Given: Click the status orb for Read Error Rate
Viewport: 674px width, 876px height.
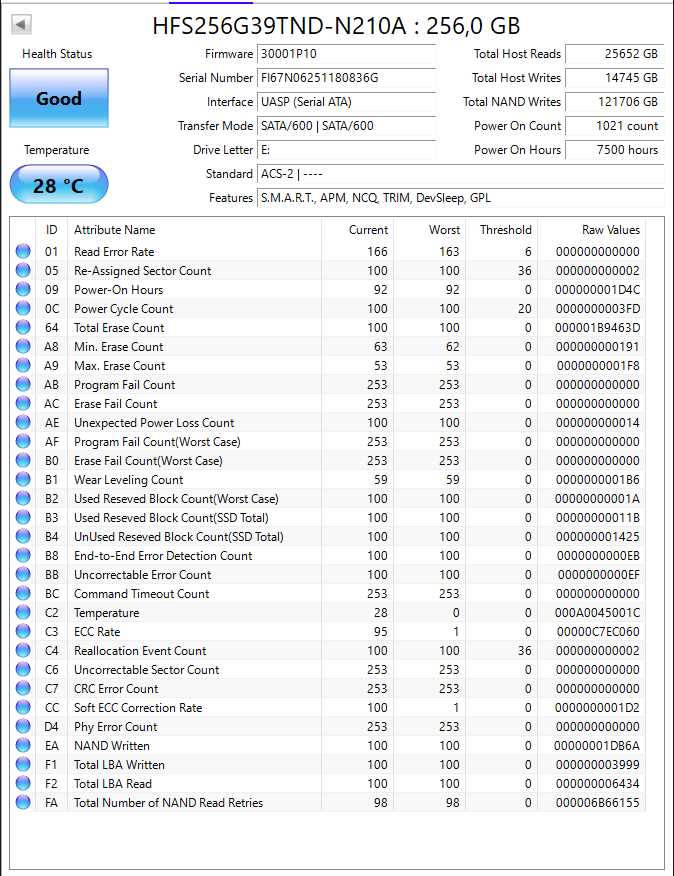Looking at the screenshot, I should click(x=23, y=251).
